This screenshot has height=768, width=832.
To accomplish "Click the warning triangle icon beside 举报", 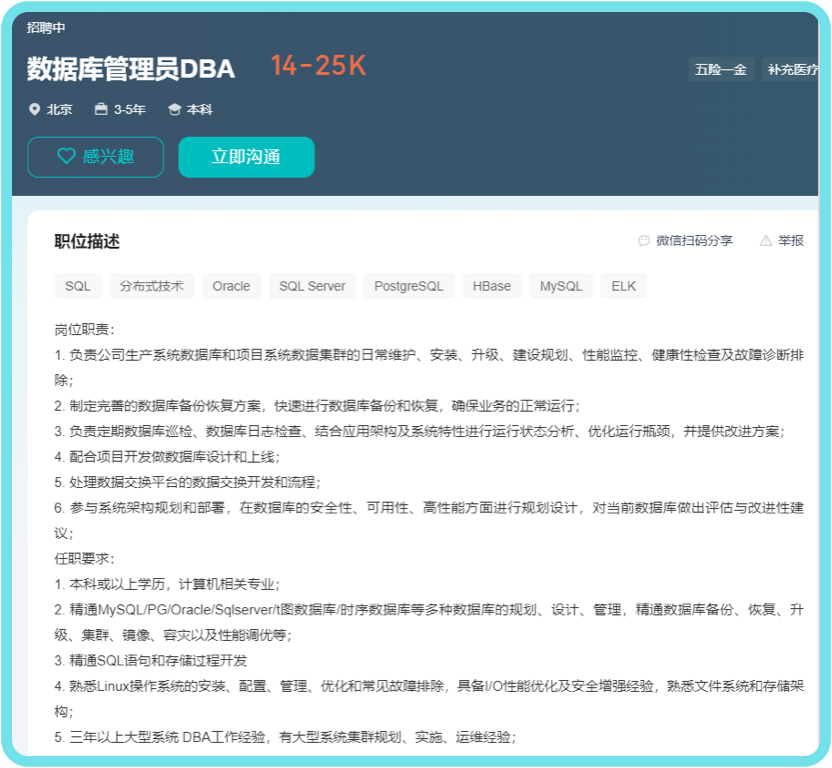I will click(766, 241).
